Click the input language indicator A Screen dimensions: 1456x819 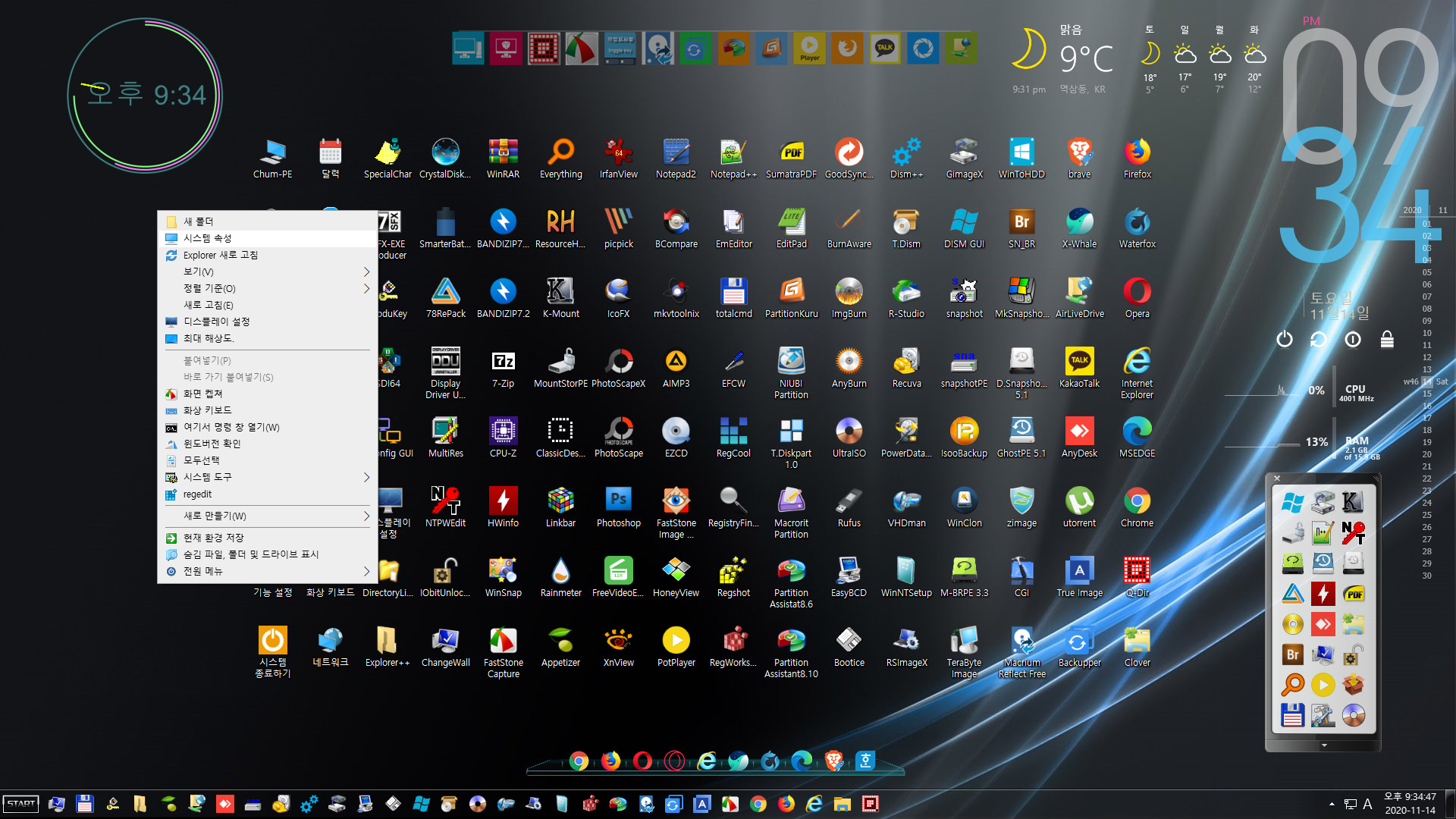click(x=1367, y=804)
